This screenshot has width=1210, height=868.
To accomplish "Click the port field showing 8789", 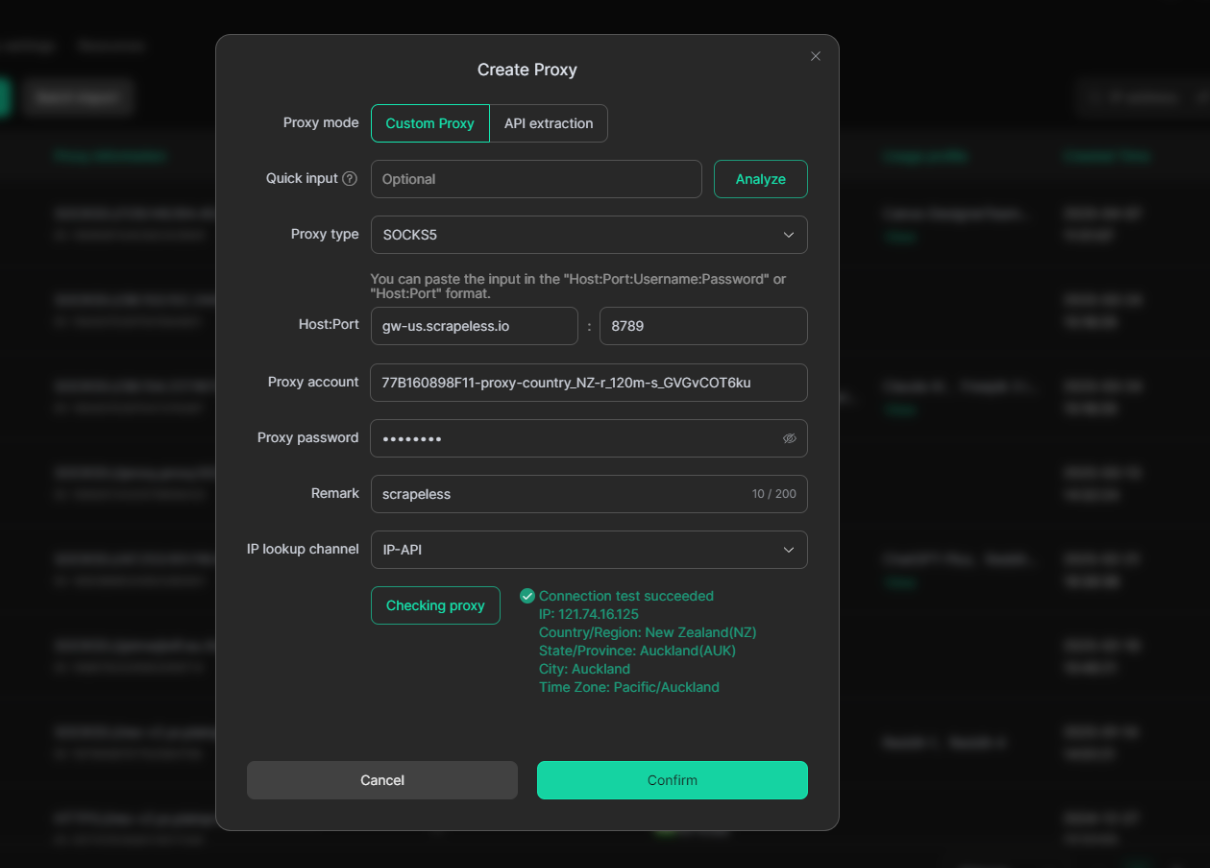I will click(x=703, y=326).
